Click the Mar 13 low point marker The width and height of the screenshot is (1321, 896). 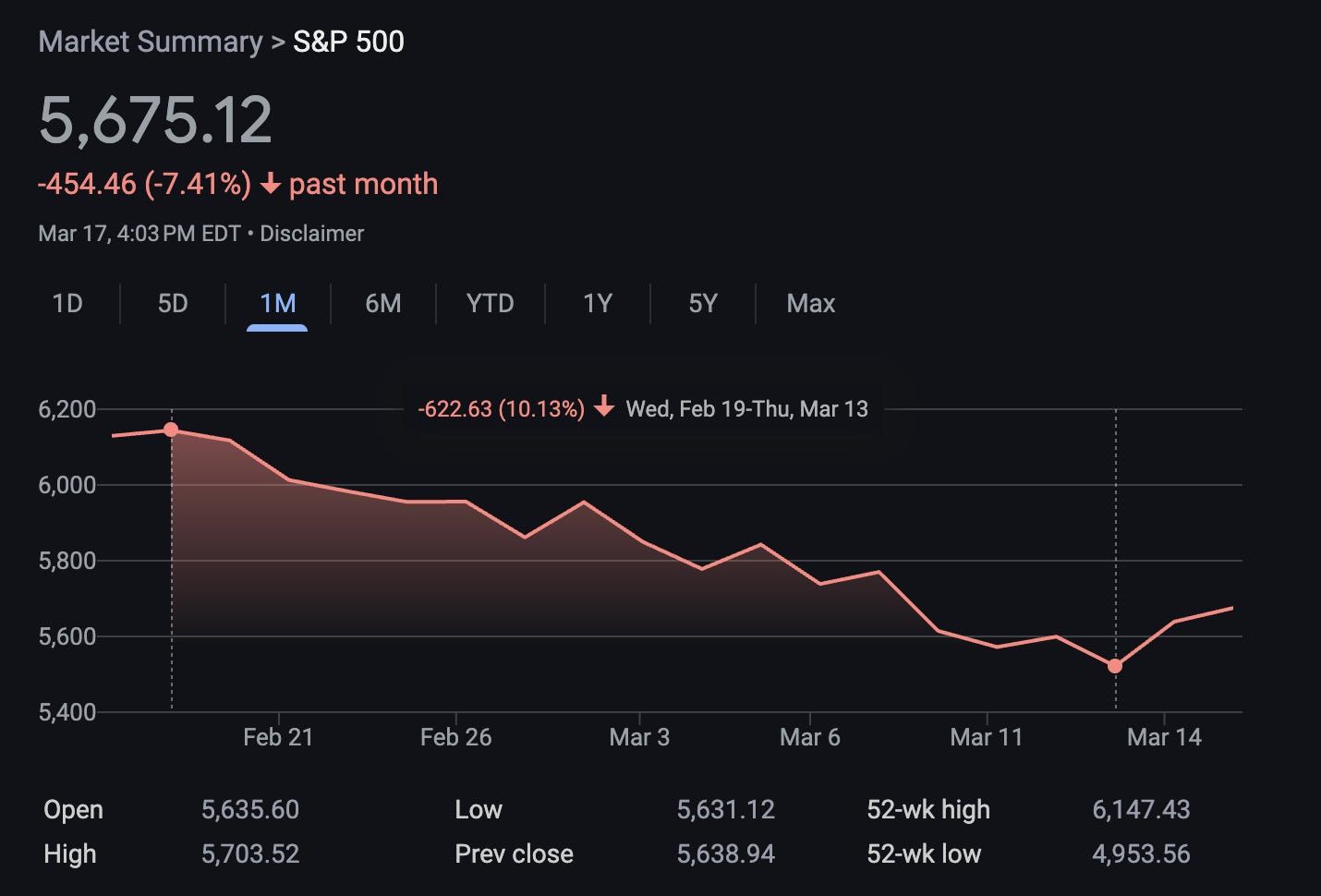coord(1115,666)
